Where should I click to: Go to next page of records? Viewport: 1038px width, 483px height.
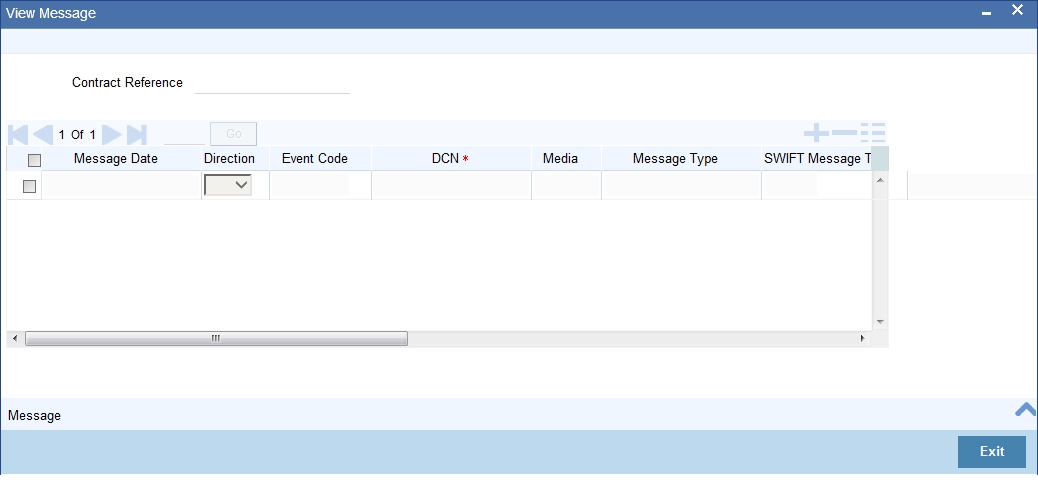pos(111,134)
